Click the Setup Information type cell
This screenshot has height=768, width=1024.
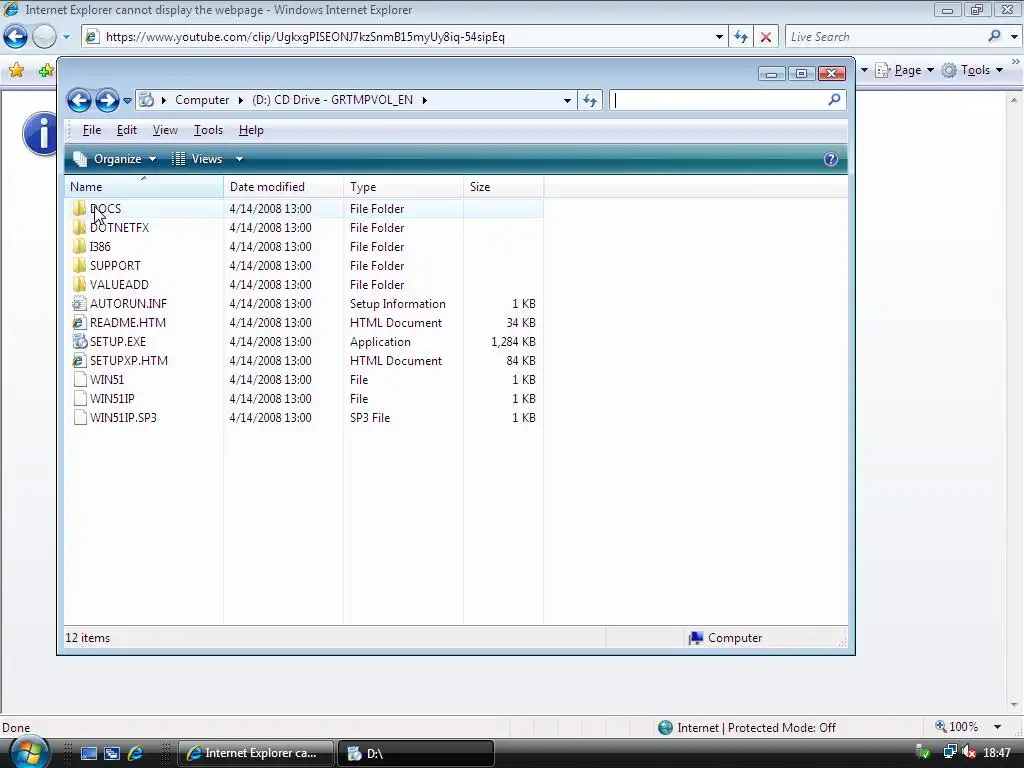[398, 304]
